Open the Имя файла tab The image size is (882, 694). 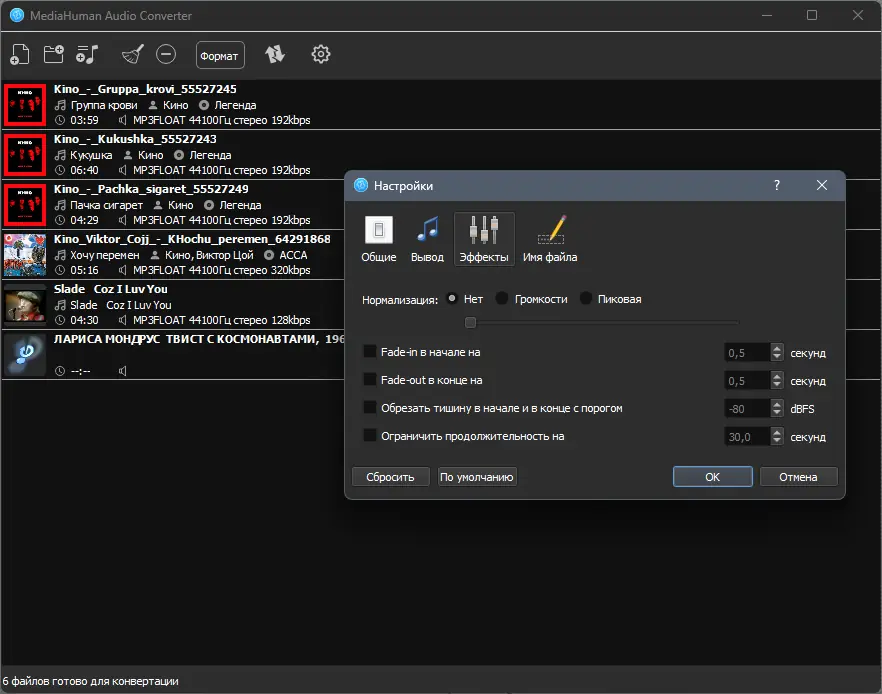(x=553, y=238)
